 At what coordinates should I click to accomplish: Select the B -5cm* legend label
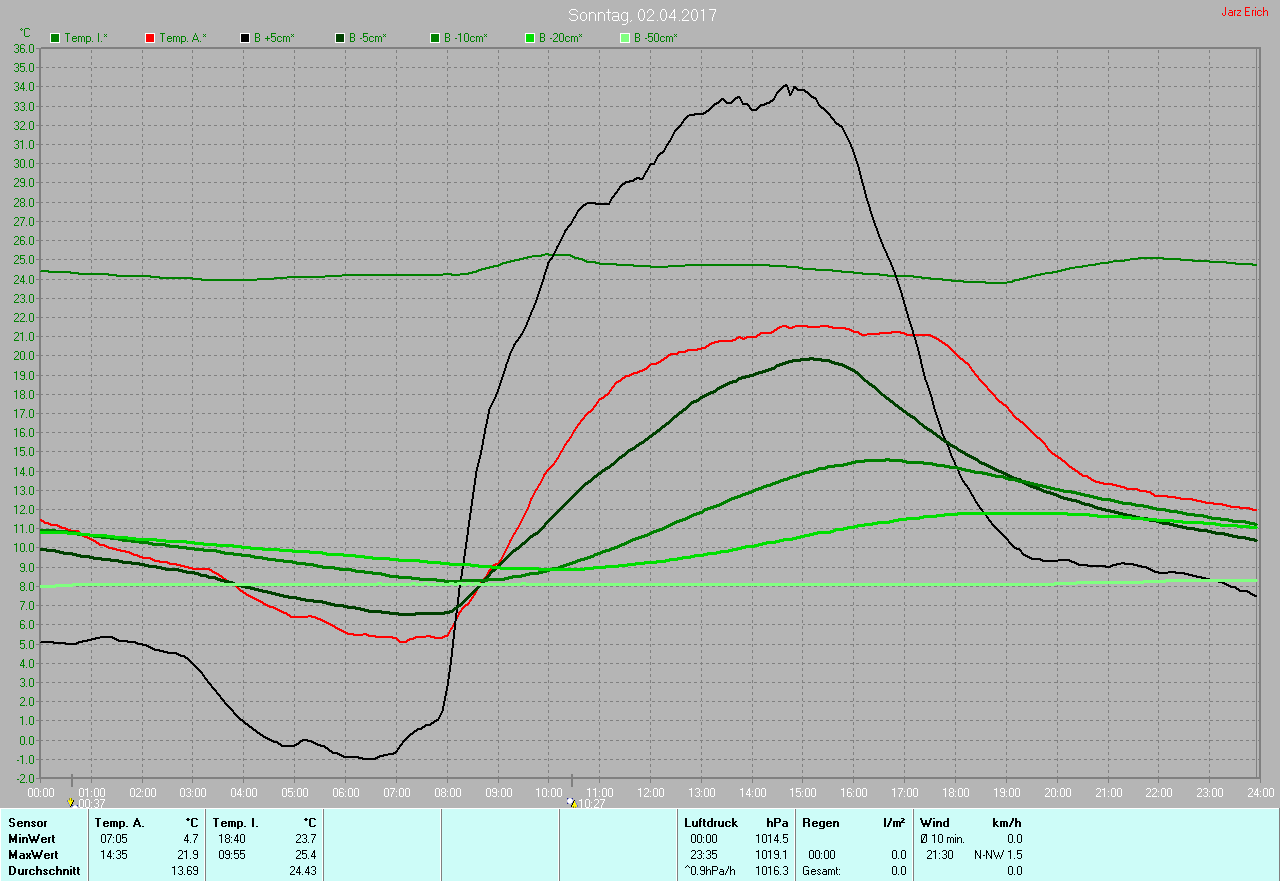(x=368, y=38)
